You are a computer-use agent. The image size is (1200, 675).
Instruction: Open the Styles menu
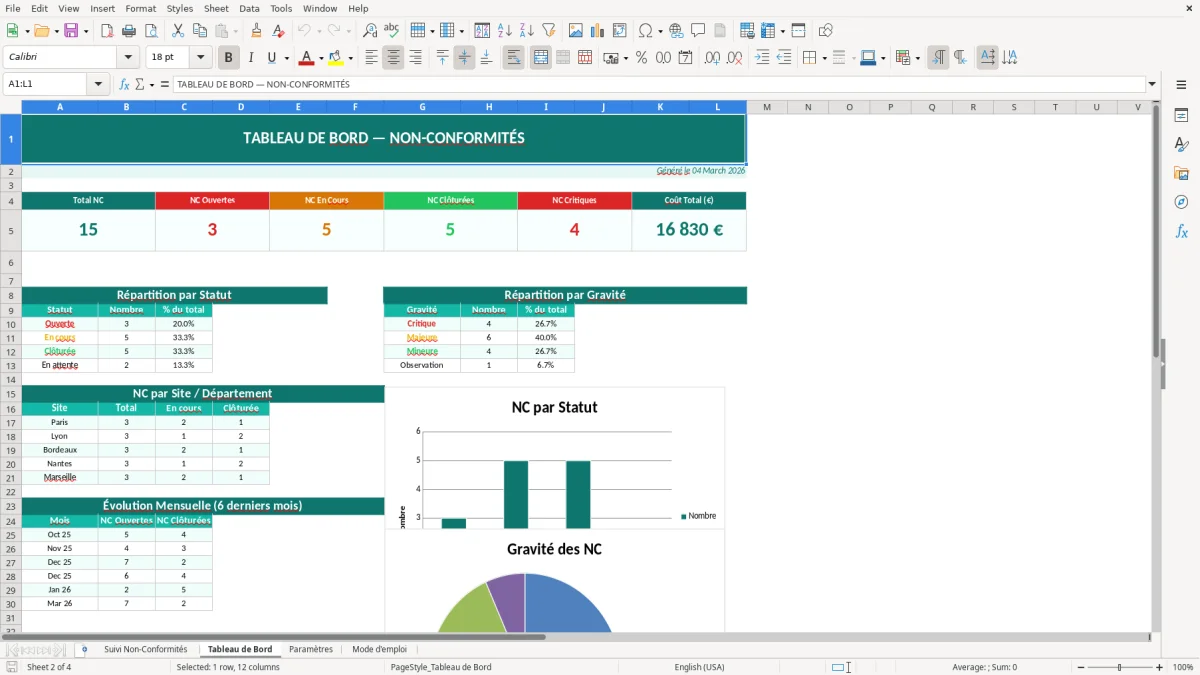point(180,8)
